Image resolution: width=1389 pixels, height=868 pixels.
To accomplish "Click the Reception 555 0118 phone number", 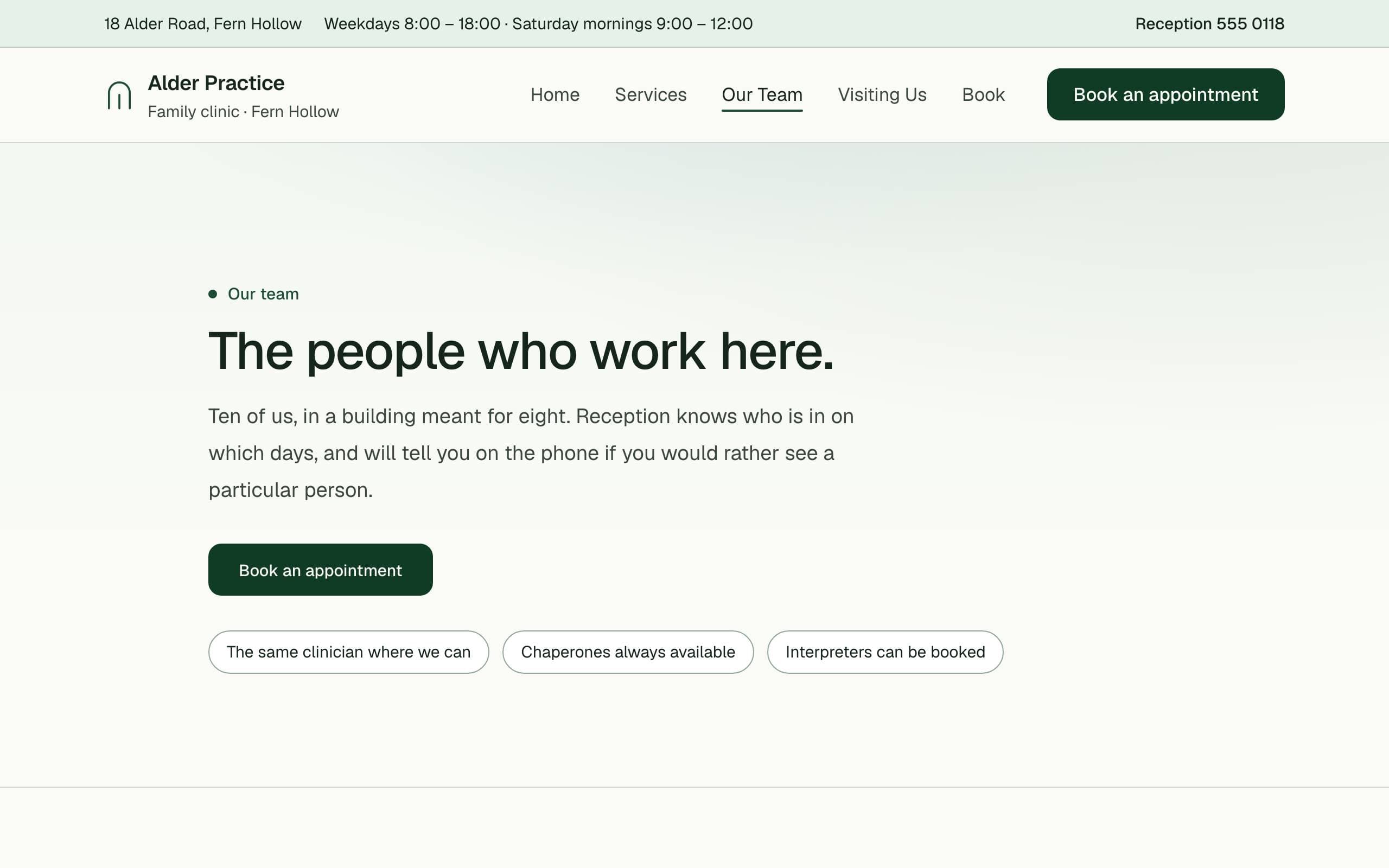I will coord(1209,23).
